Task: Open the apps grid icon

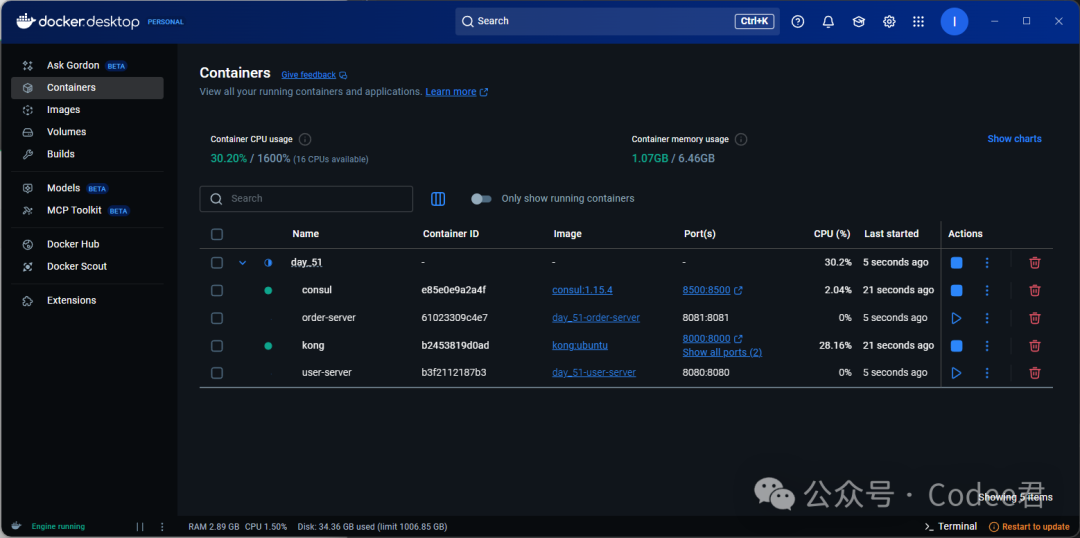Action: click(x=918, y=21)
